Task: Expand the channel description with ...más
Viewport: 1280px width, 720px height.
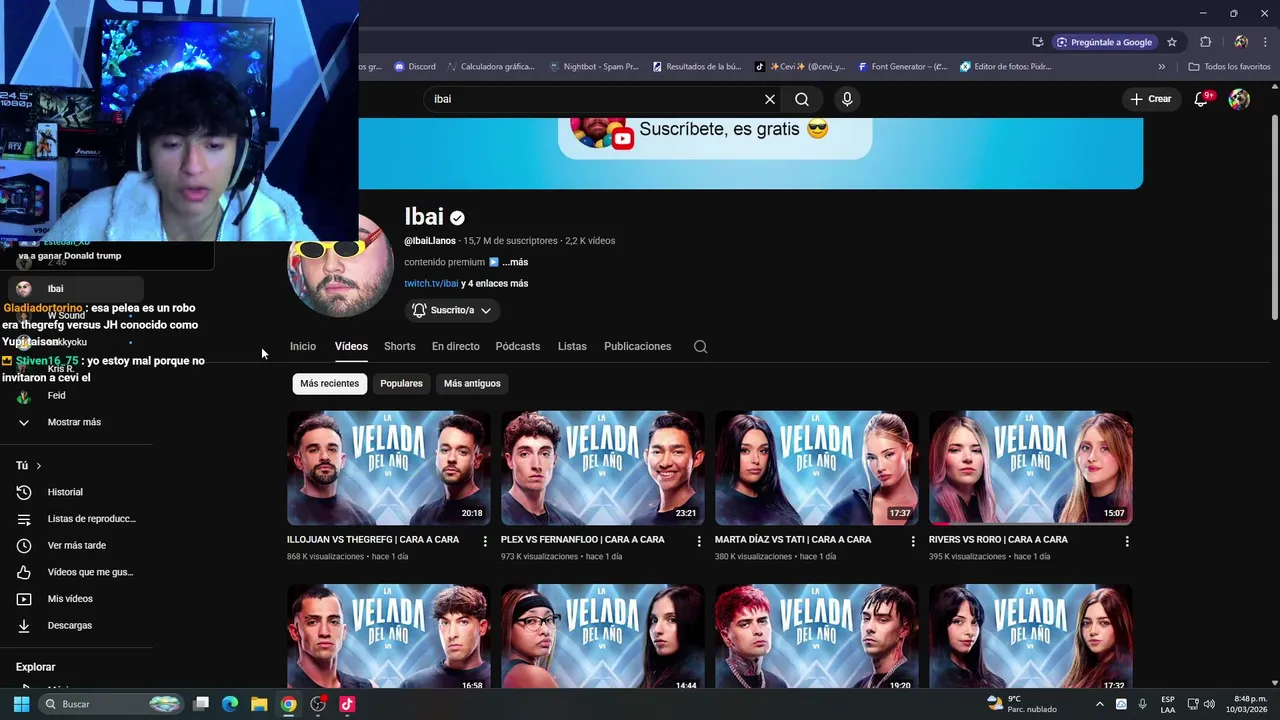Action: pos(515,262)
